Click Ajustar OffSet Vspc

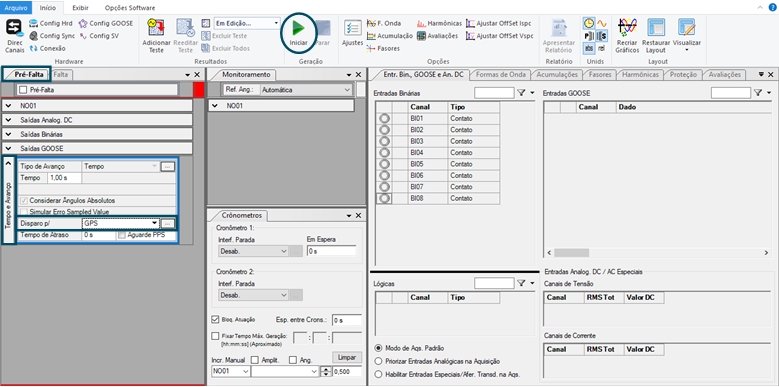point(499,36)
